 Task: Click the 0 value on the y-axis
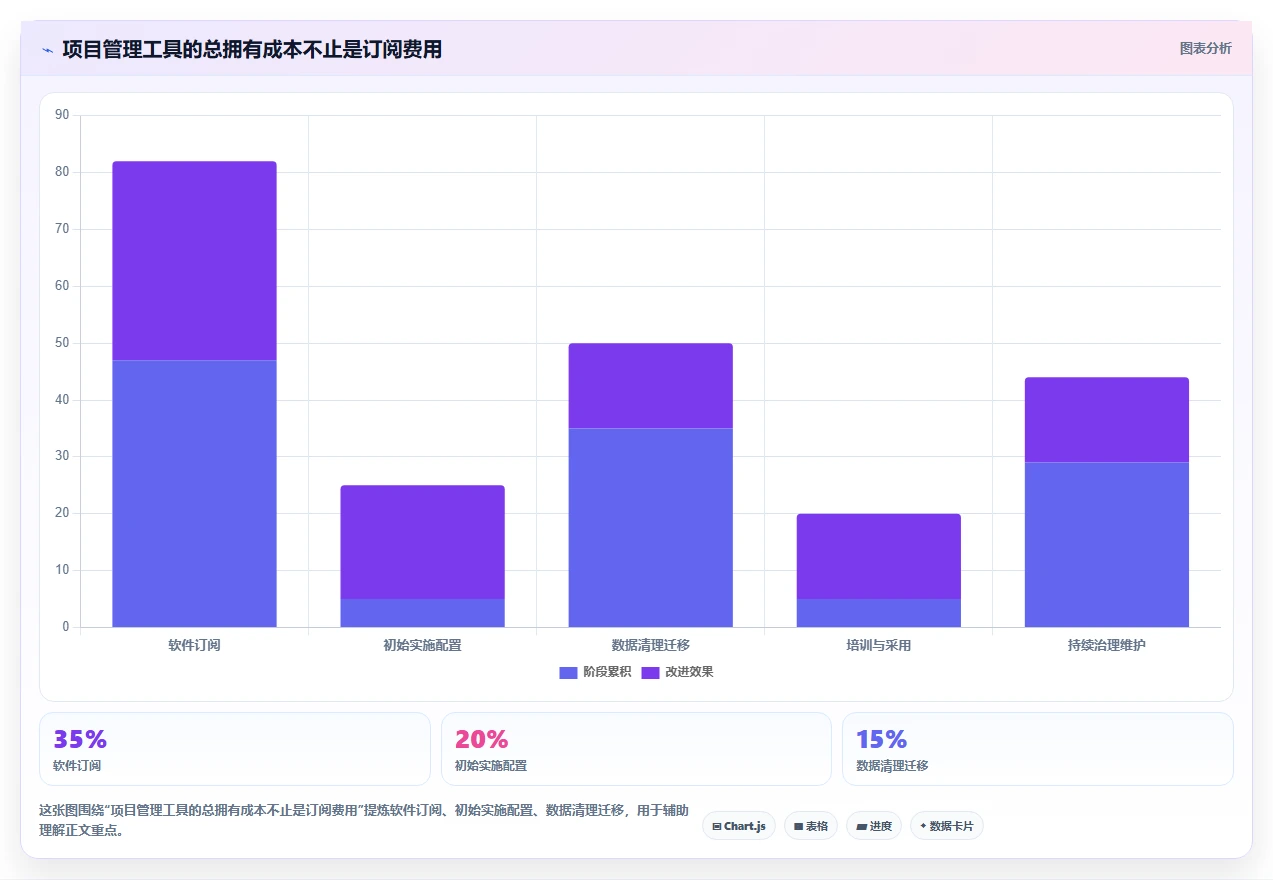click(66, 627)
